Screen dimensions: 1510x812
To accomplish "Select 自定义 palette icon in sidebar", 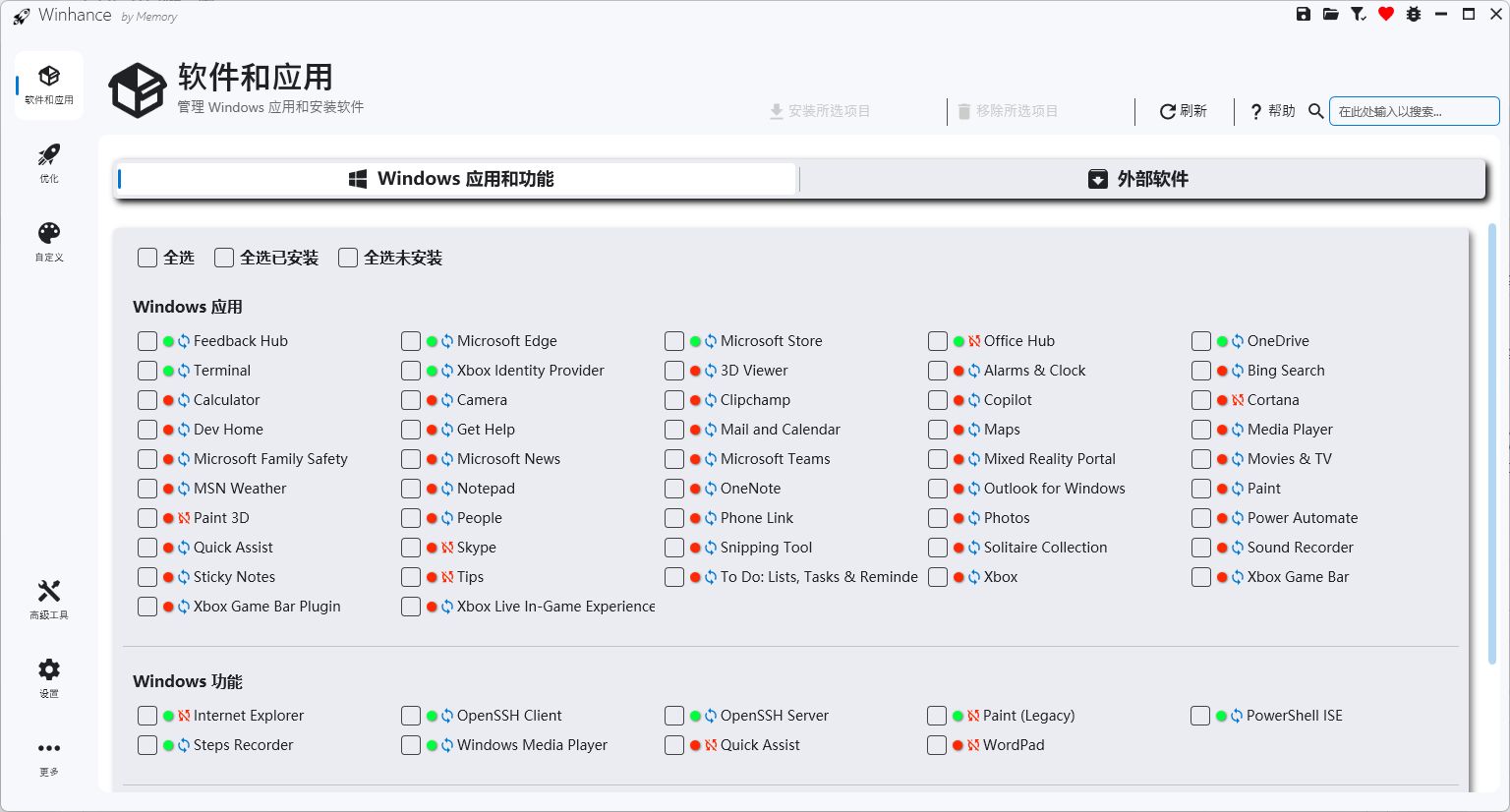I will pos(48,241).
